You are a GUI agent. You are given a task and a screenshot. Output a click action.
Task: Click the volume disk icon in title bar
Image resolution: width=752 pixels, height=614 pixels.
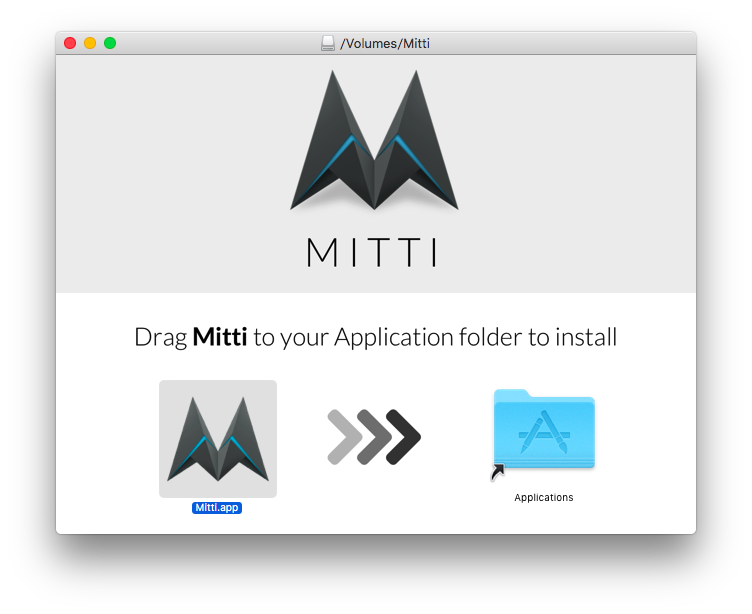[328, 43]
